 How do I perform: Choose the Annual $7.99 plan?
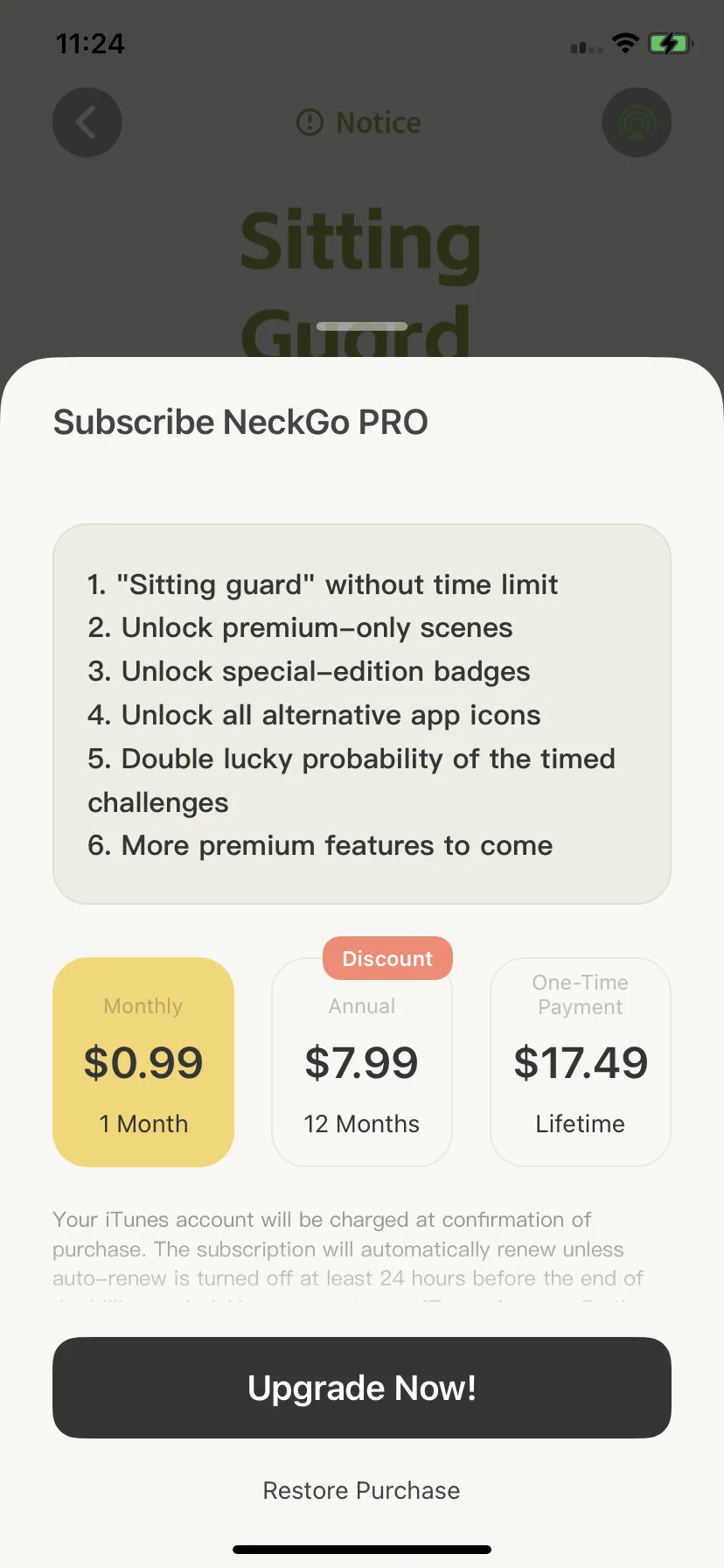(362, 1062)
